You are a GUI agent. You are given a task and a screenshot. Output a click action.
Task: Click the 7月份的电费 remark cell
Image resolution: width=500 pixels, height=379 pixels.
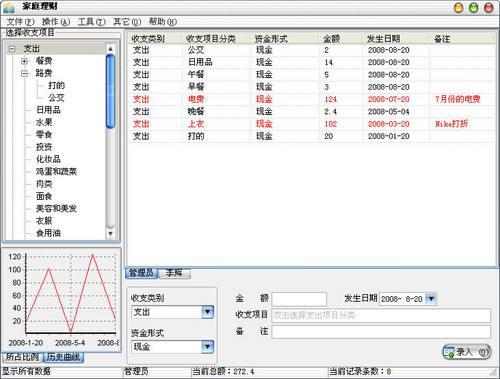pos(457,99)
